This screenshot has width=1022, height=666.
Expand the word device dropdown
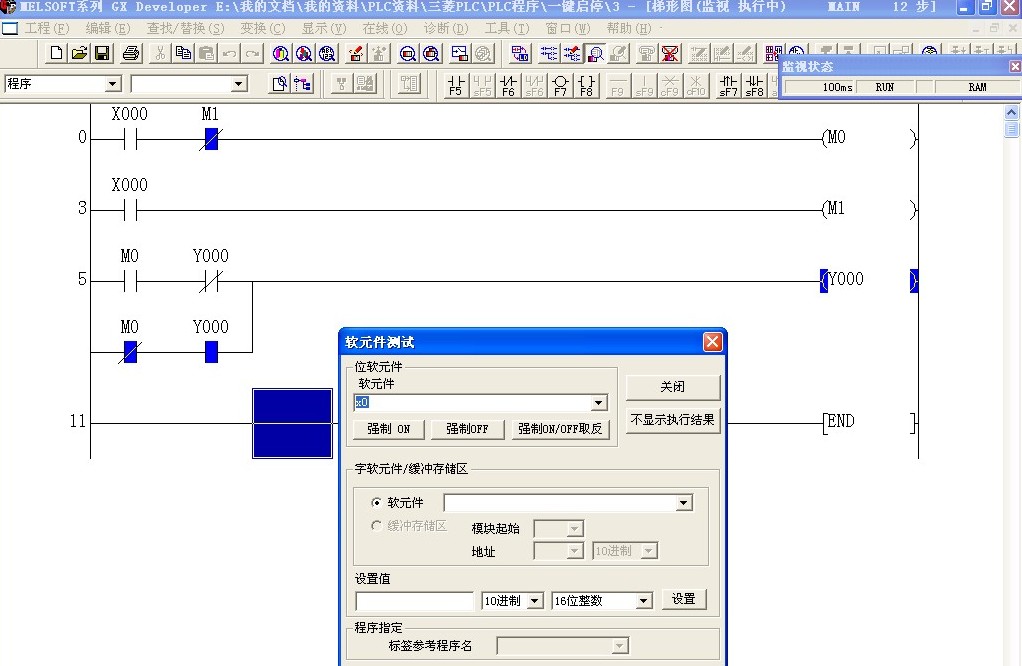click(683, 502)
